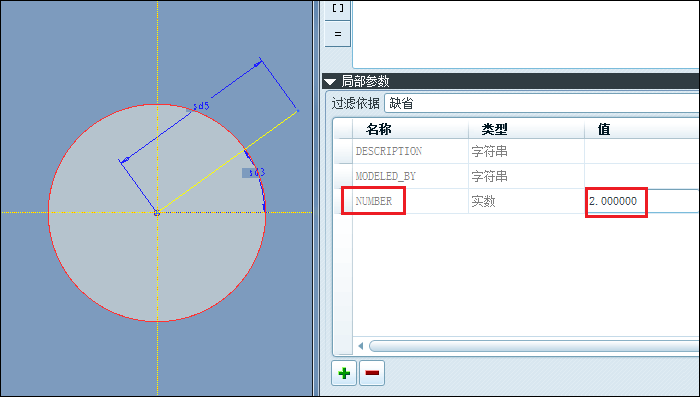
Task: Insert brackets with the [ ] button
Action: click(338, 8)
